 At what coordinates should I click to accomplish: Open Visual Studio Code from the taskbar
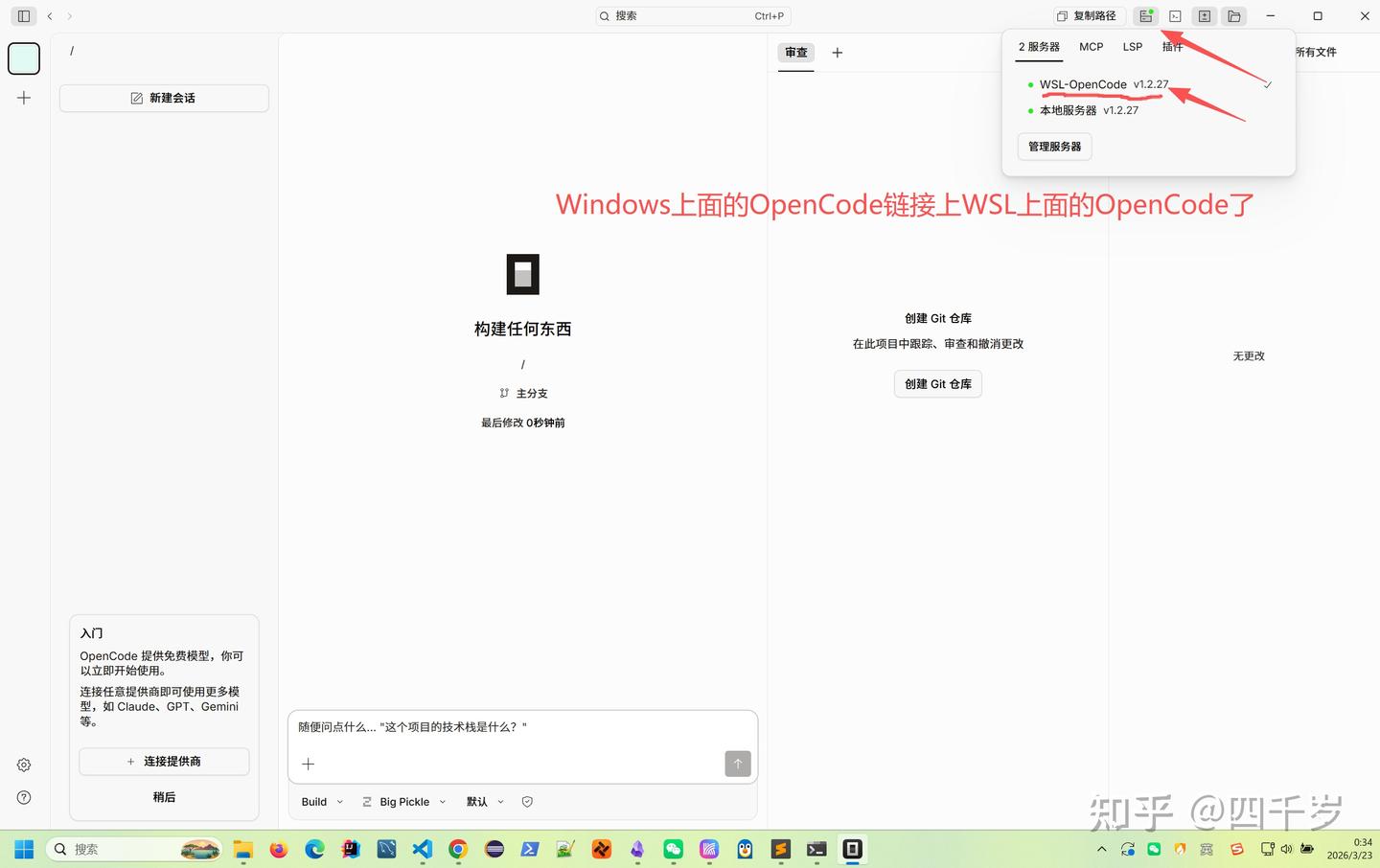point(422,849)
